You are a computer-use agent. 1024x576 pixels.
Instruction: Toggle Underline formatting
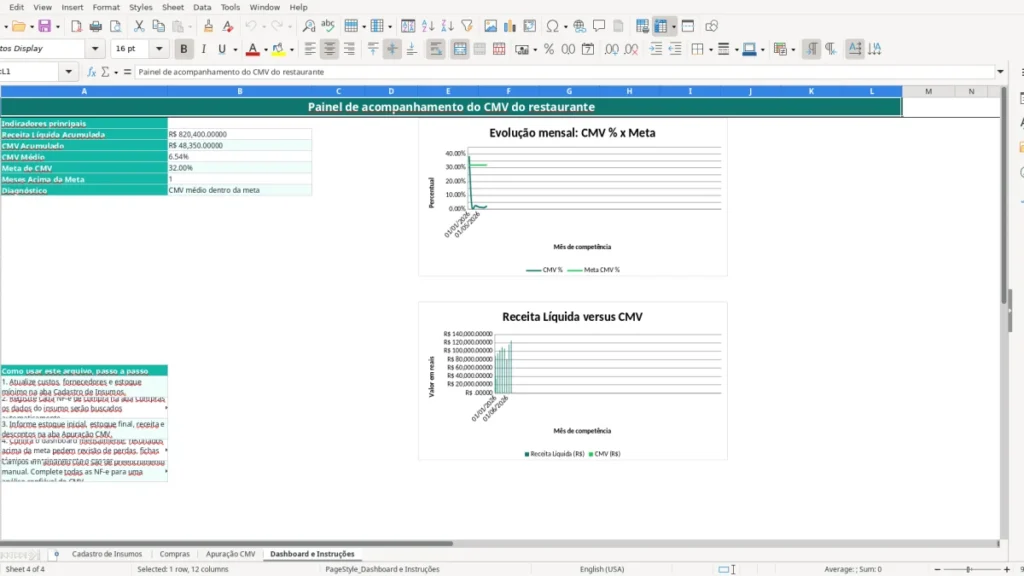click(222, 49)
